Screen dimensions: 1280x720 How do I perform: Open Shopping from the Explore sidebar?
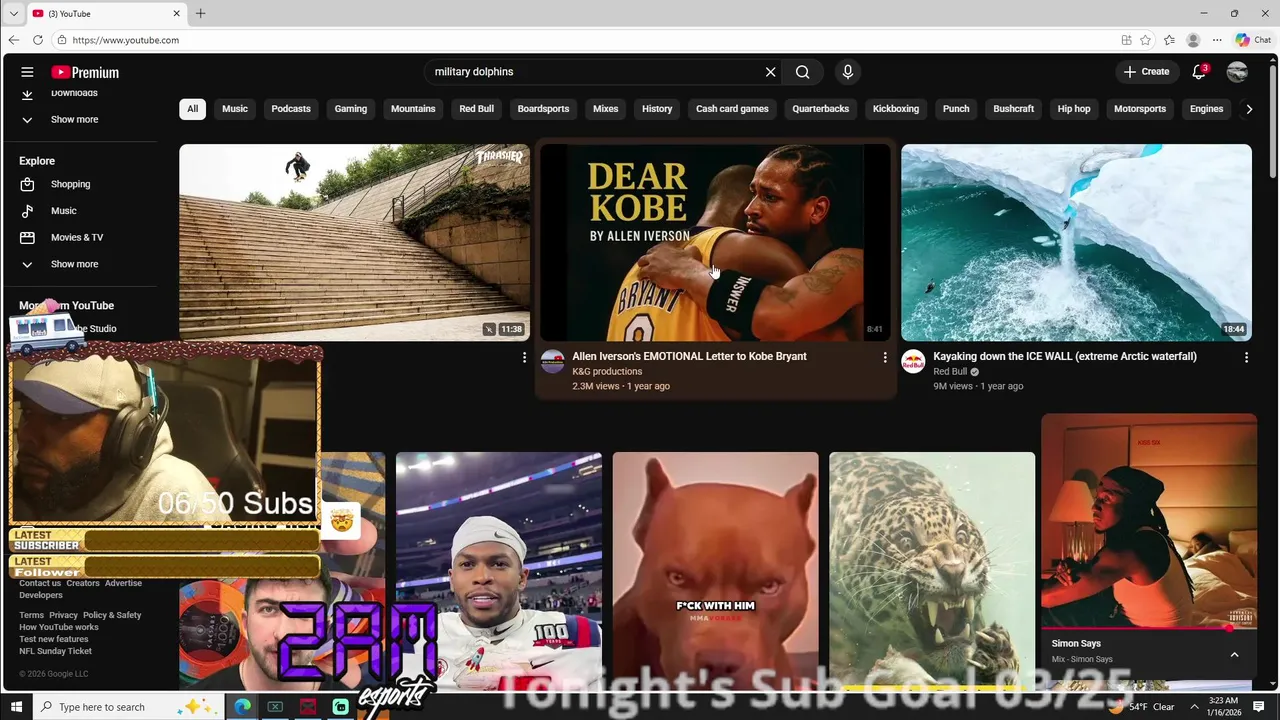coord(70,184)
